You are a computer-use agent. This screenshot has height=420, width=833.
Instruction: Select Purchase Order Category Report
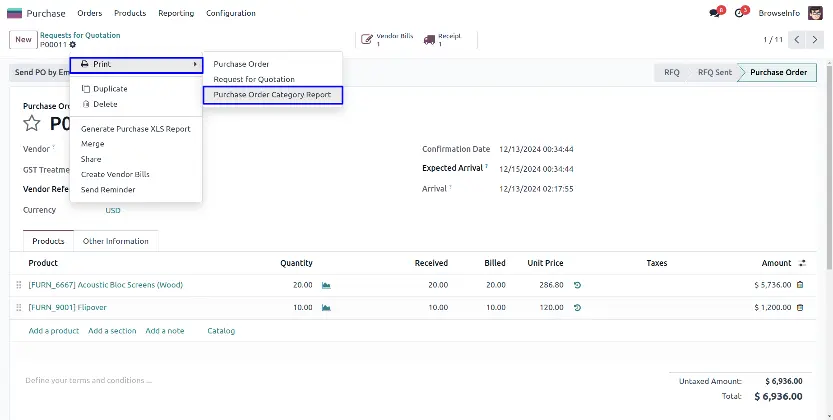tap(272, 95)
